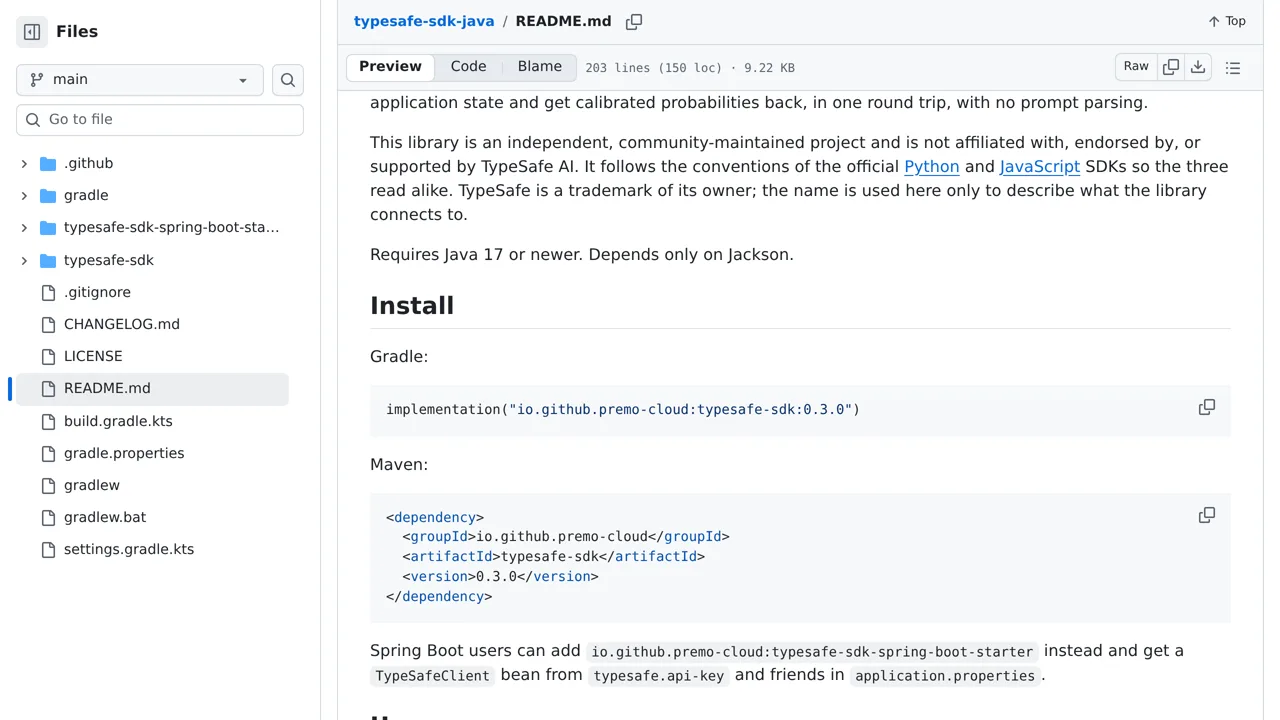
Task: Jump to Top of the page
Action: click(x=1227, y=21)
